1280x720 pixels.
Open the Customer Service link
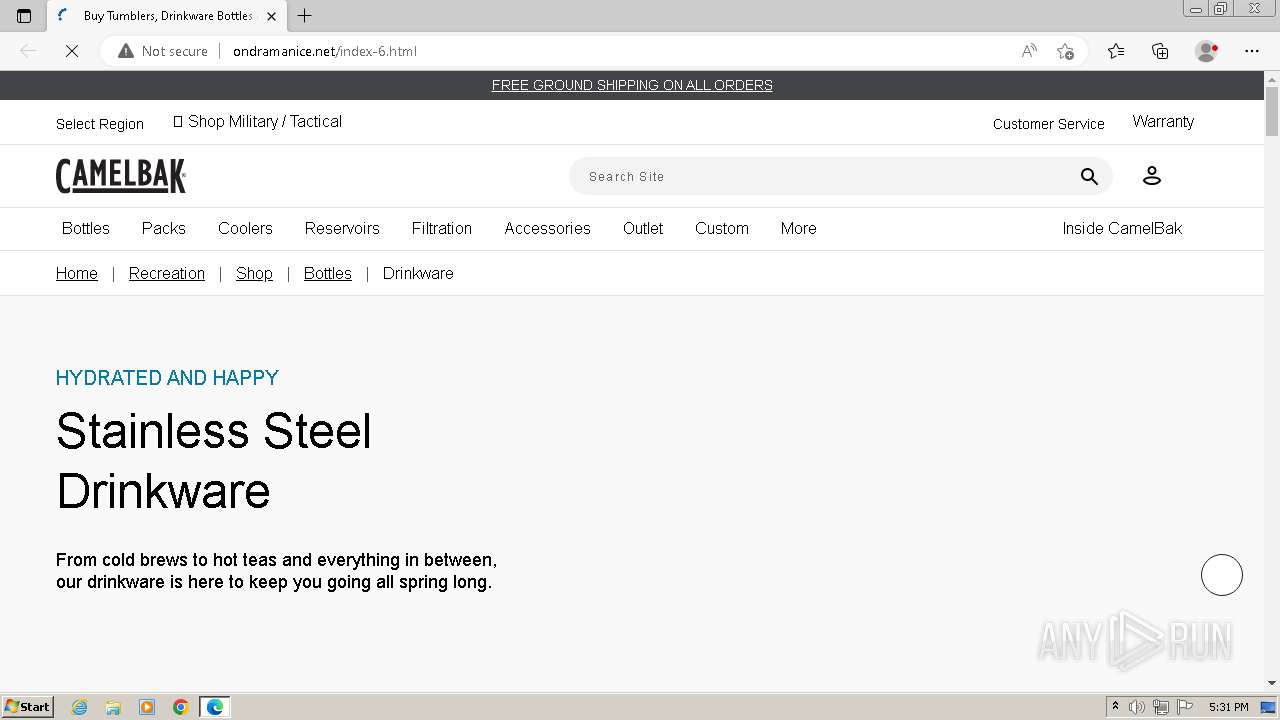tap(1049, 124)
